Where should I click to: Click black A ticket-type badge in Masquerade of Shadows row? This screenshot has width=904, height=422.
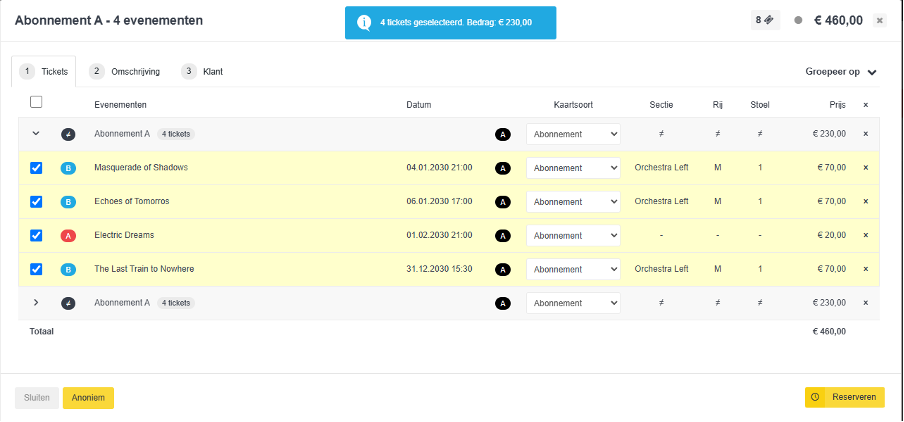[503, 168]
